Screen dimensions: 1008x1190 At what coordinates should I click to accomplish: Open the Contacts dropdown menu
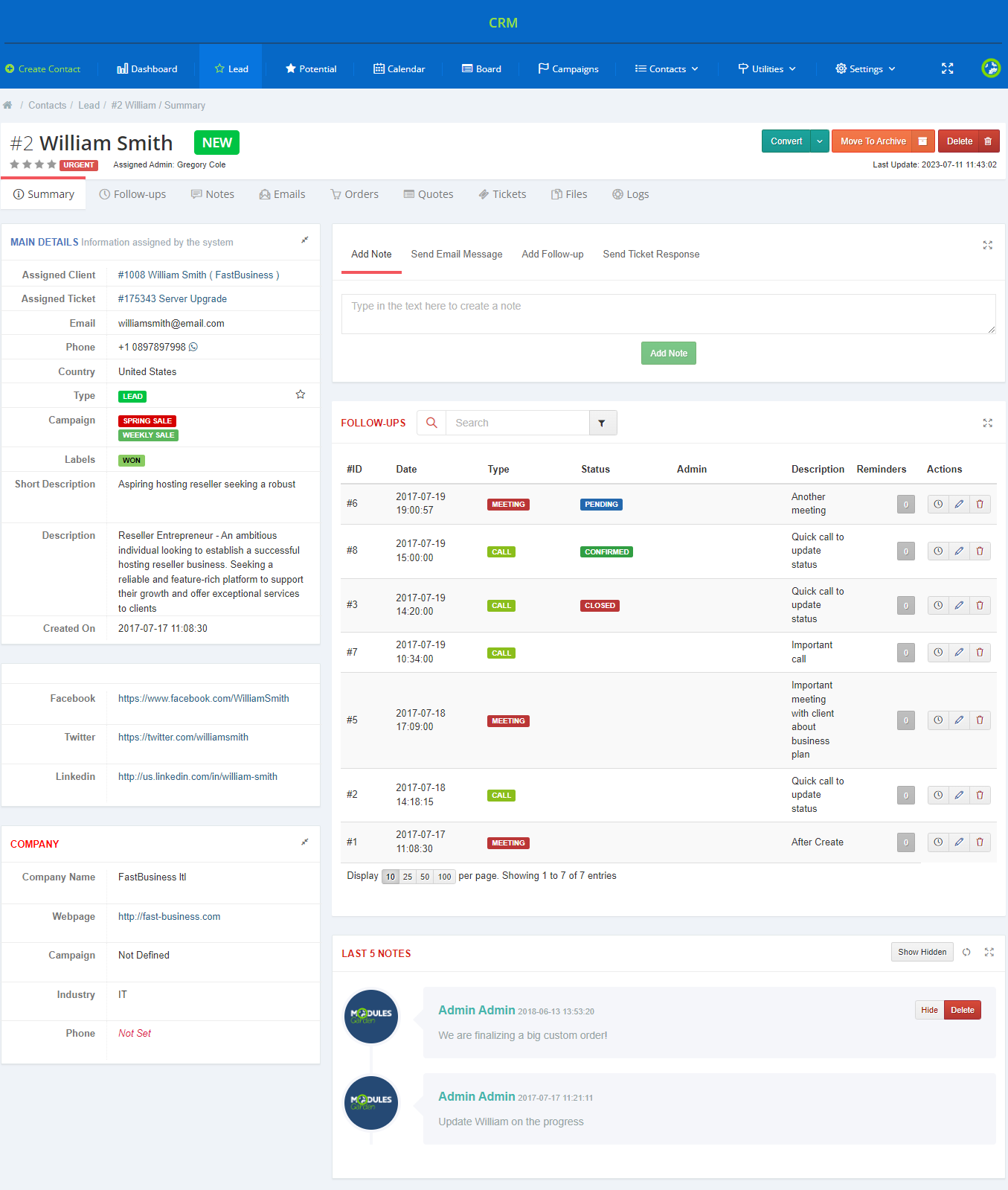click(x=667, y=68)
